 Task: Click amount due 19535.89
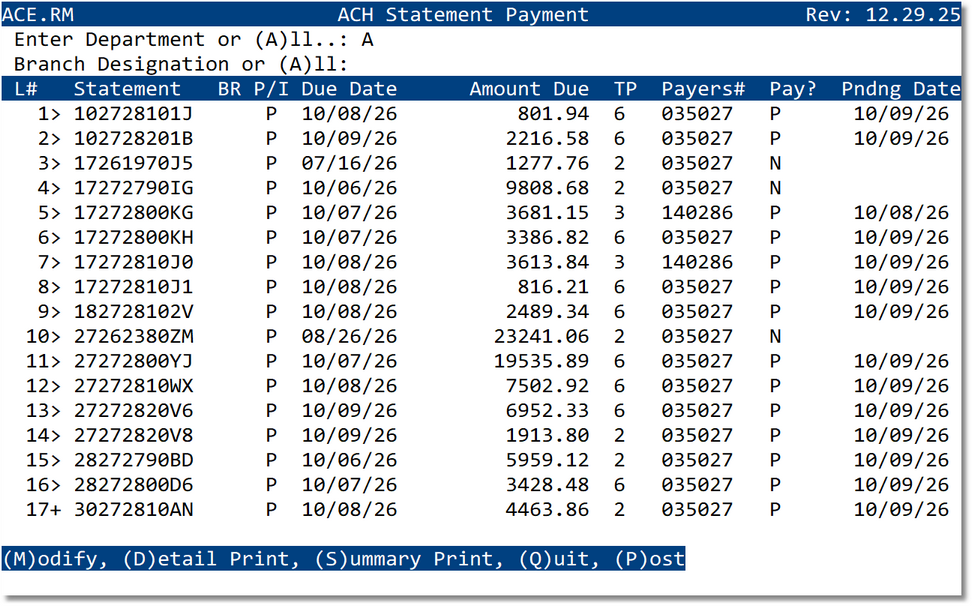[x=541, y=361]
